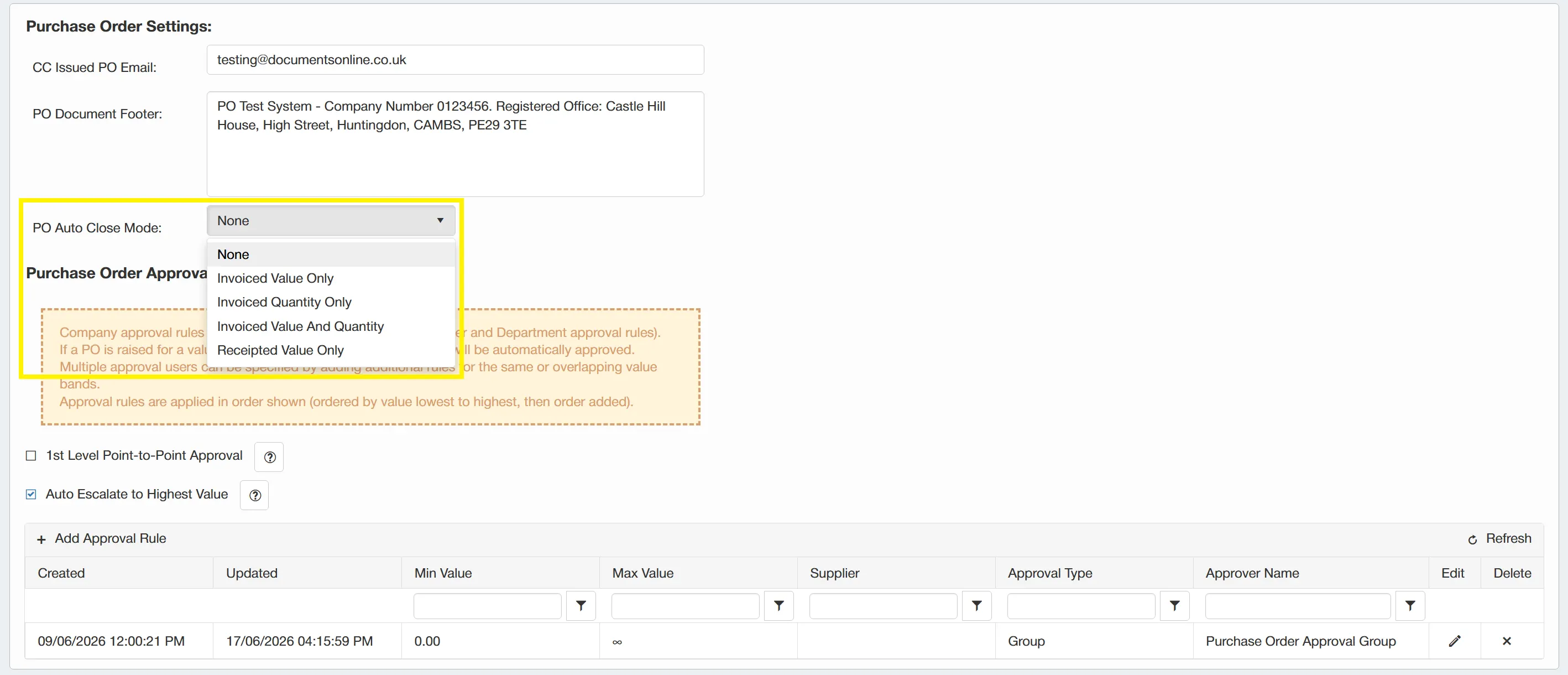Focus the Supplier filter input
The image size is (1568, 675).
(883, 606)
